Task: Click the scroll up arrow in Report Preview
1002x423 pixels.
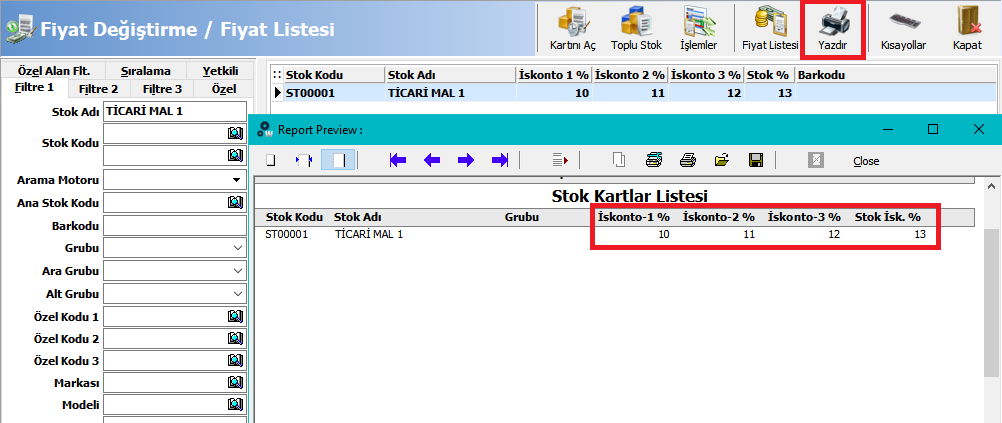Action: (x=992, y=186)
